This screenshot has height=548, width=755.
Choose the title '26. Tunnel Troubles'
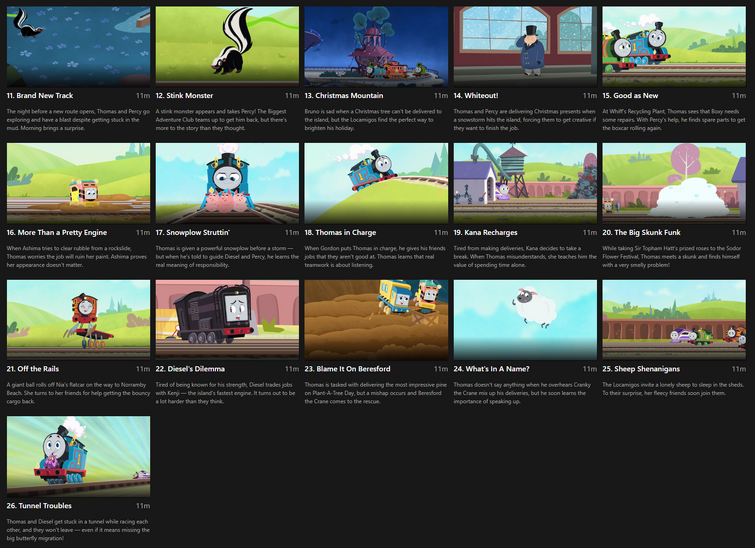point(39,506)
